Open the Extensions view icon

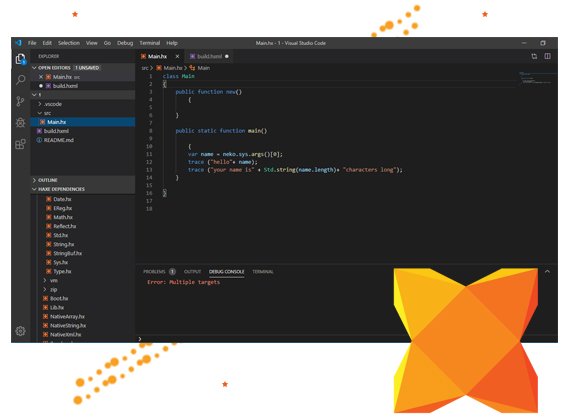(20, 144)
